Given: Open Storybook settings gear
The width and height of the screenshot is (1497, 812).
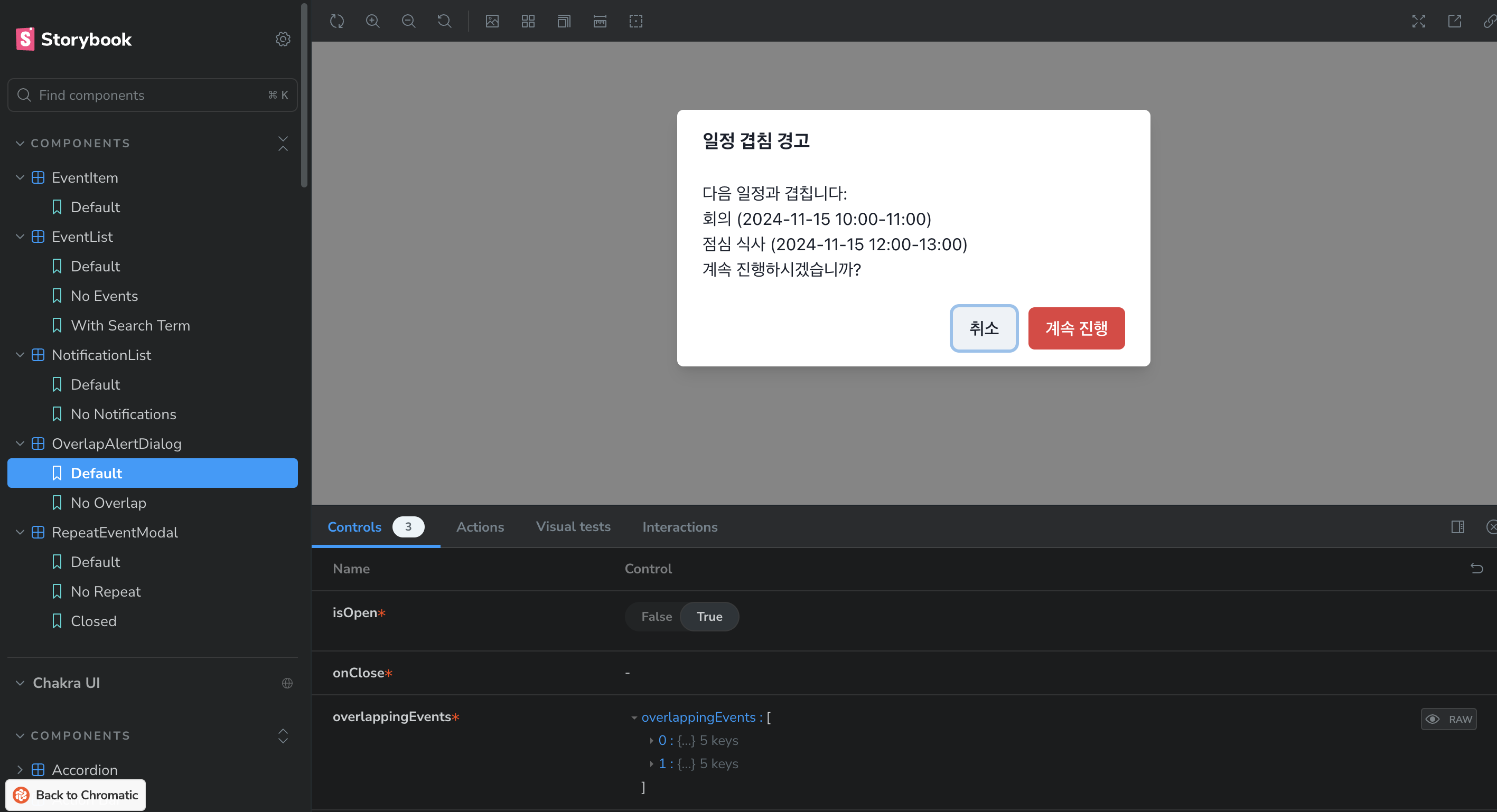Looking at the screenshot, I should pyautogui.click(x=283, y=39).
